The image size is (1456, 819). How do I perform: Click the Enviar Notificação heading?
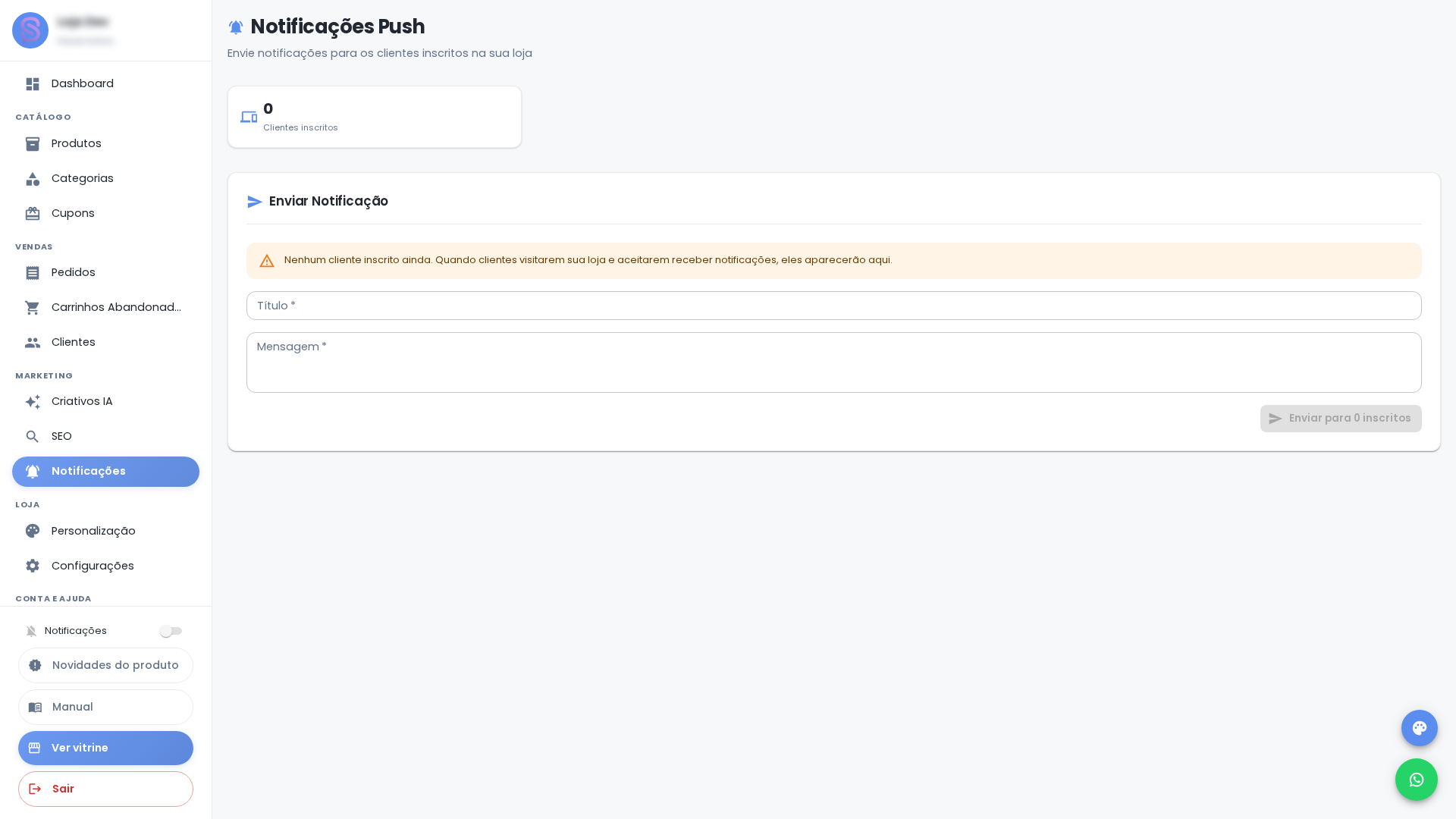point(328,201)
